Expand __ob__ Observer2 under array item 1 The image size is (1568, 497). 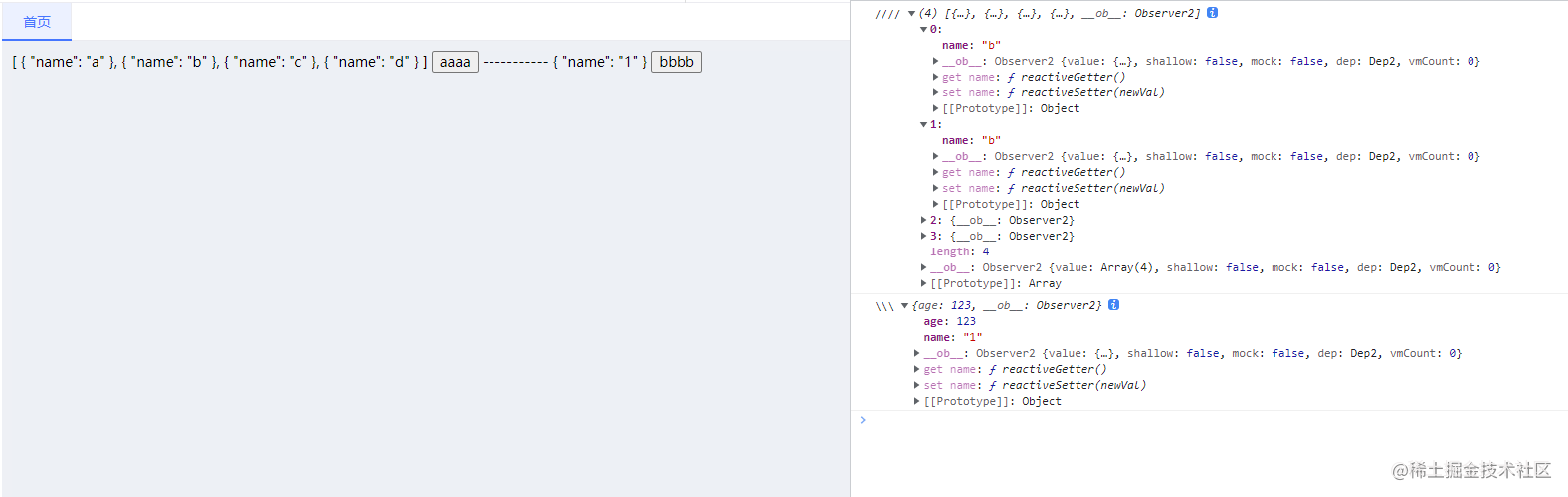[x=935, y=157]
